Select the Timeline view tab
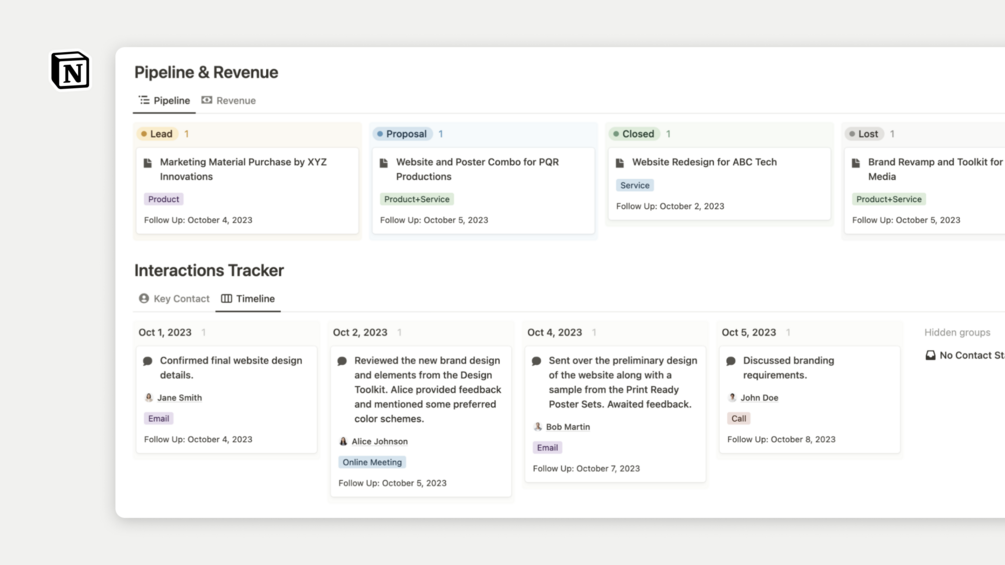Screen dimensions: 1005x565 pos(248,299)
